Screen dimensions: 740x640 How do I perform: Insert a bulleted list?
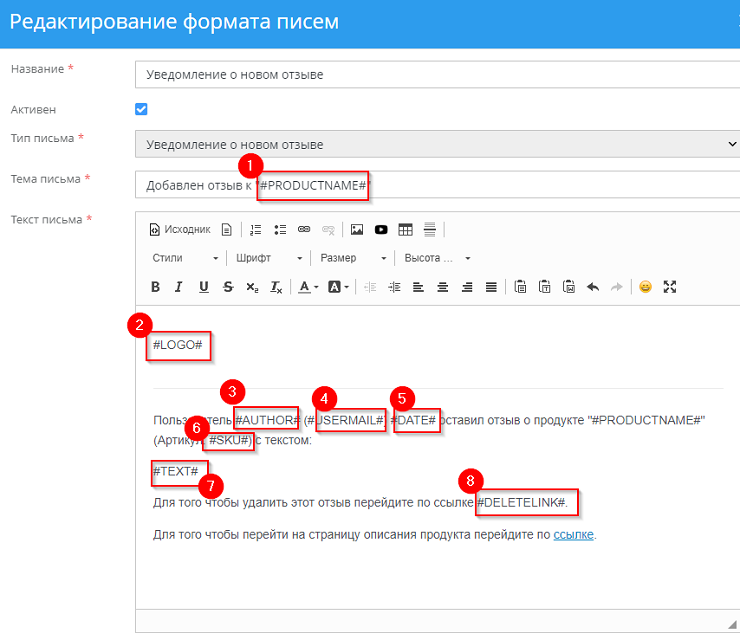tap(280, 229)
